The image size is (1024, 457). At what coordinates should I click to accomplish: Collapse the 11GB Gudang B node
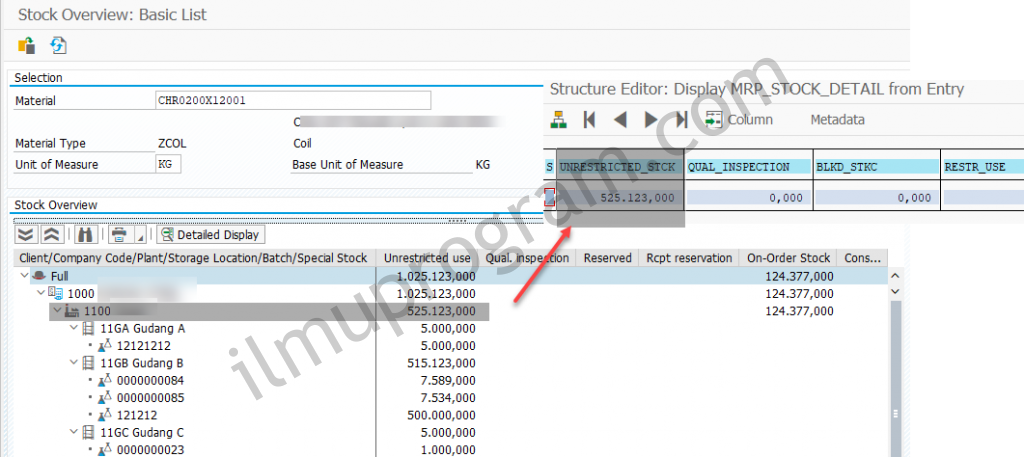tap(72, 362)
